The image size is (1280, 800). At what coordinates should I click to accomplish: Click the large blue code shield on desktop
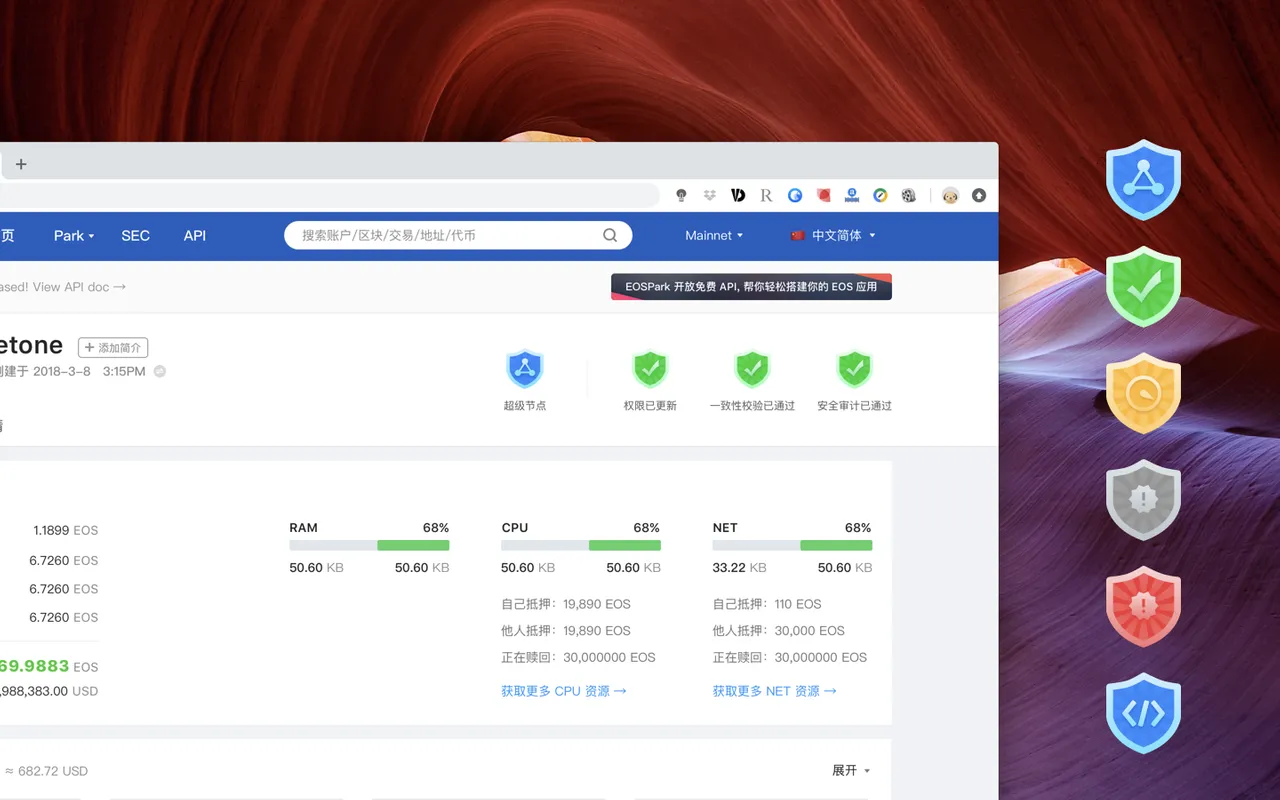pyautogui.click(x=1143, y=713)
